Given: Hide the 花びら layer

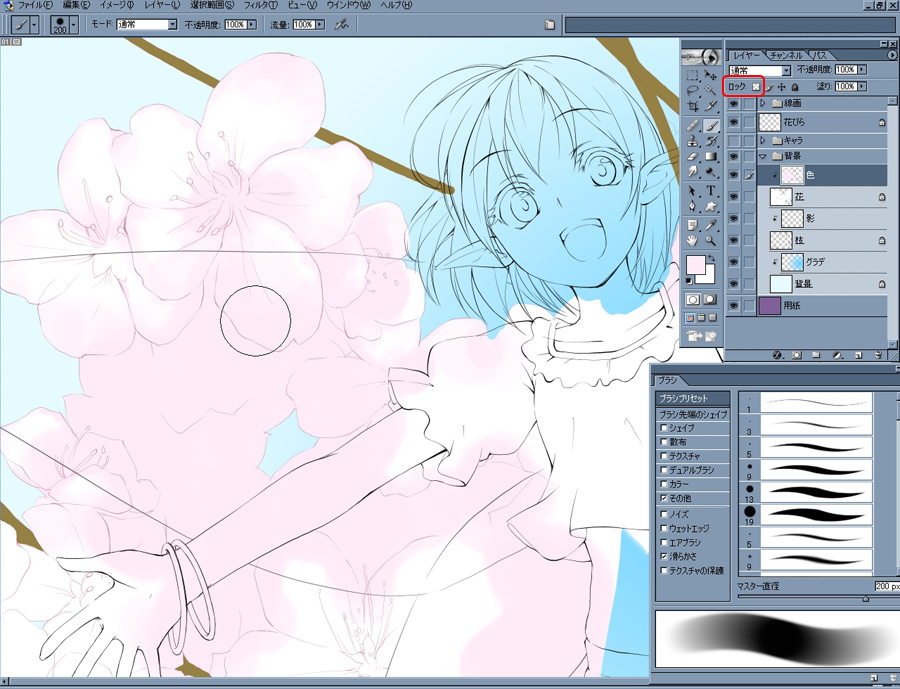Looking at the screenshot, I should click(x=735, y=121).
